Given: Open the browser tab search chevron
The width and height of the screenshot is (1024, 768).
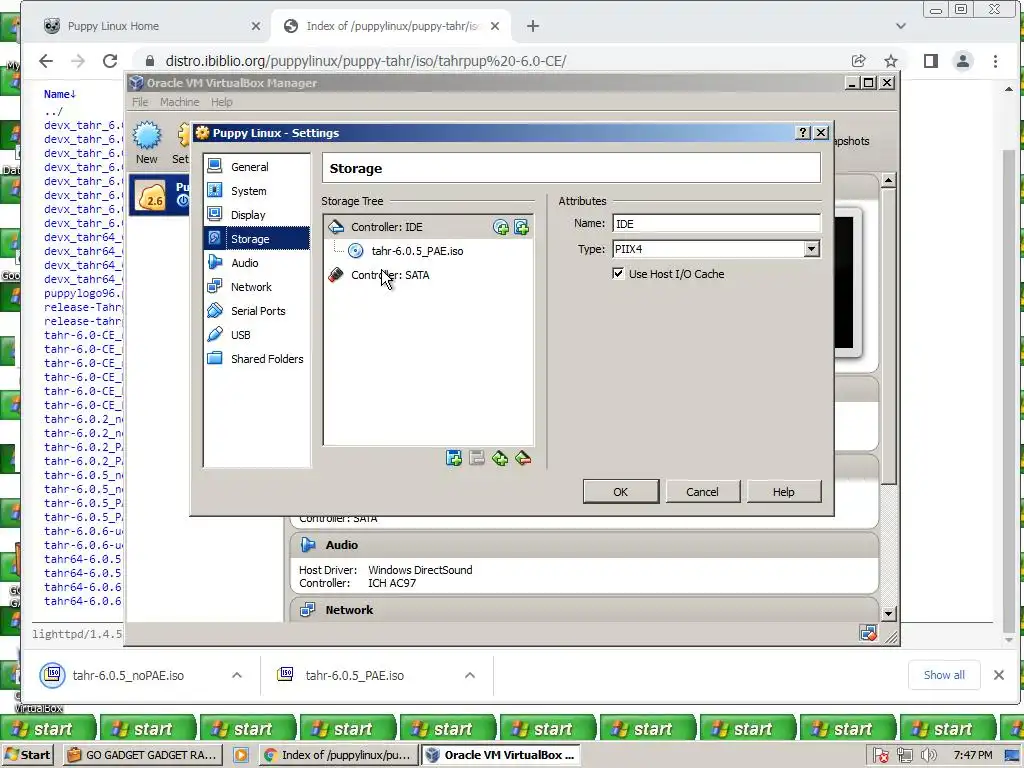Looking at the screenshot, I should [901, 26].
